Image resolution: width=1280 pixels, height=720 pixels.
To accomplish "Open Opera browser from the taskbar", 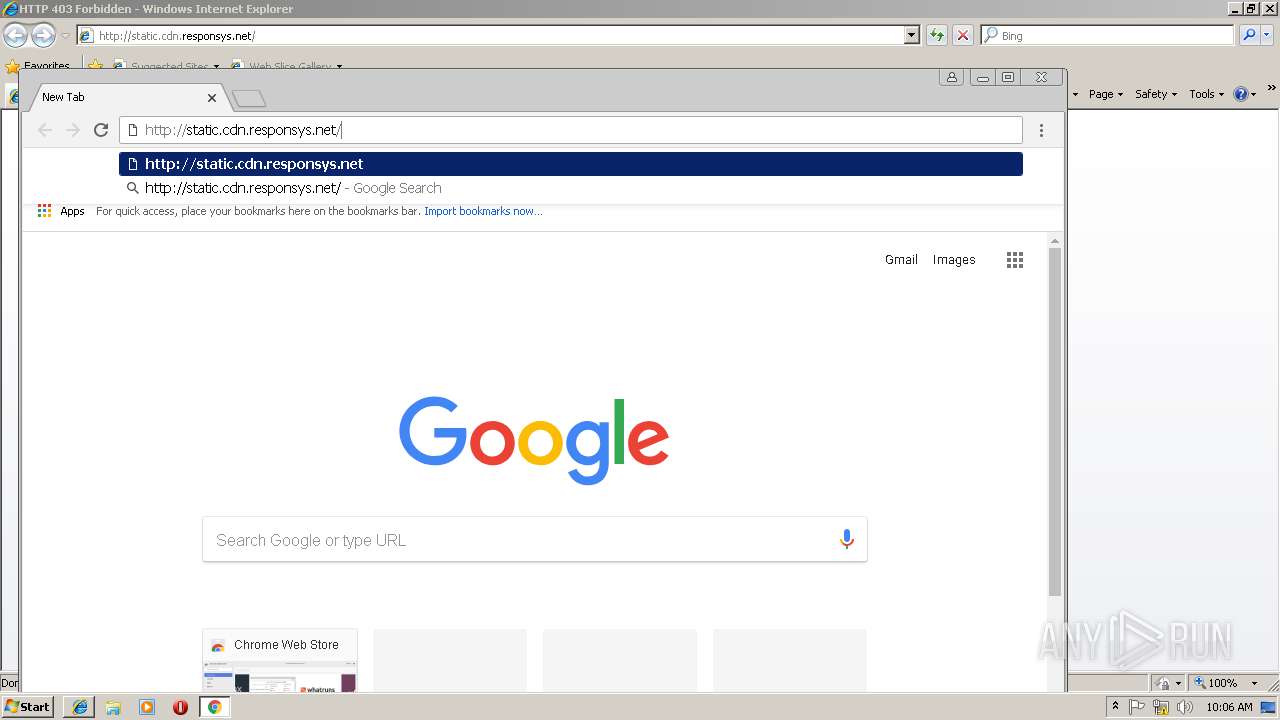I will pos(180,707).
